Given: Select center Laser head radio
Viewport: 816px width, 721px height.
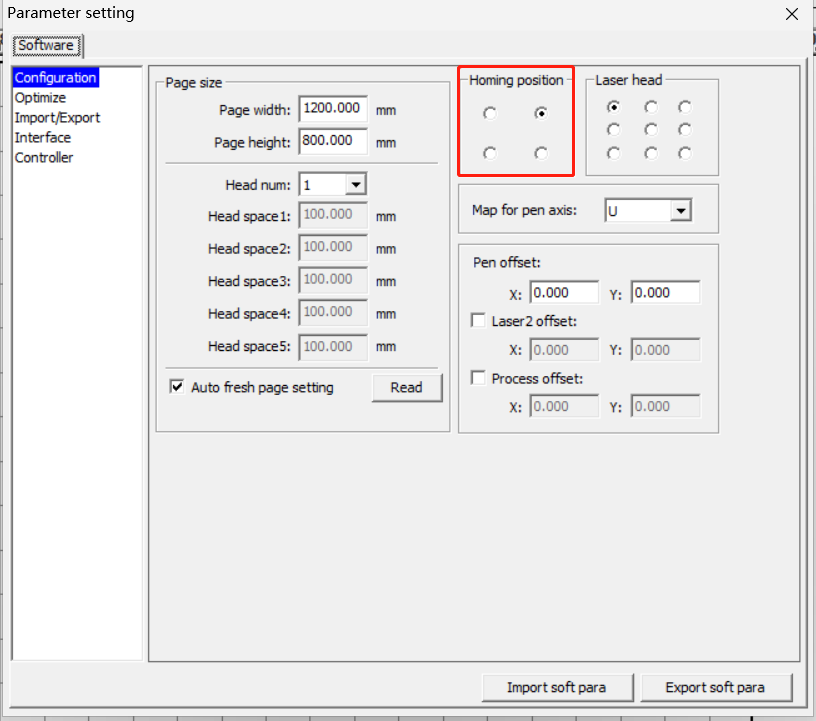Looking at the screenshot, I should point(651,129).
